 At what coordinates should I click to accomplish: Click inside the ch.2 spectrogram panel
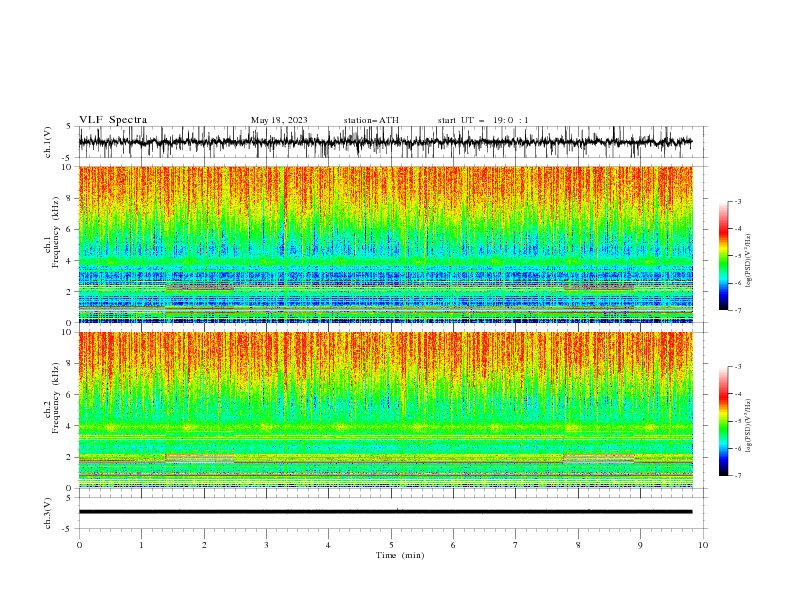click(x=385, y=410)
